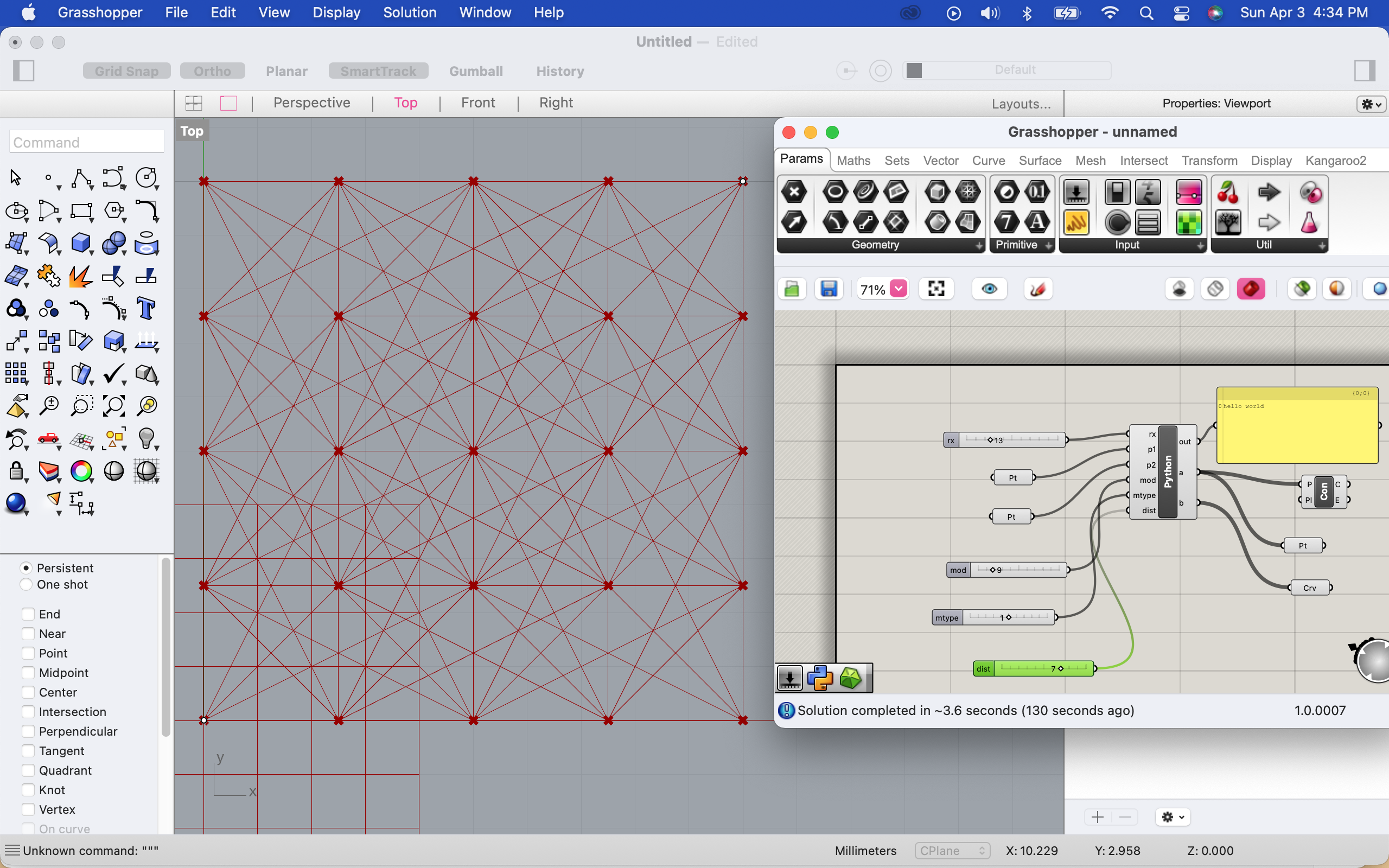Click the Gumball button
Image resolution: width=1389 pixels, height=868 pixels.
[x=476, y=71]
